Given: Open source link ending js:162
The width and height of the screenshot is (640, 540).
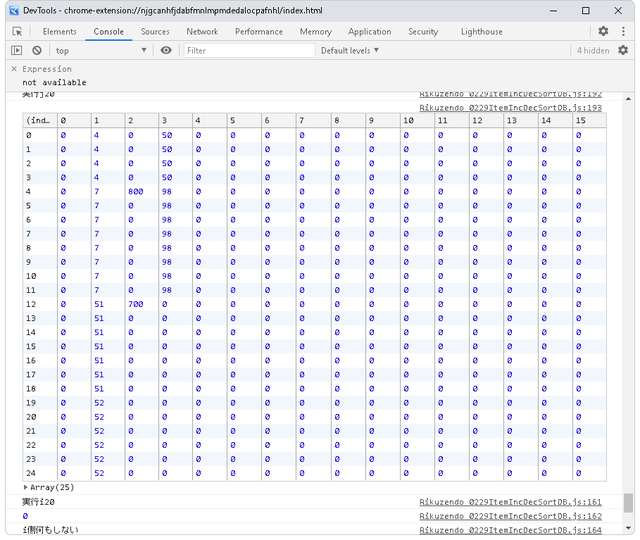Looking at the screenshot, I should (x=511, y=516).
